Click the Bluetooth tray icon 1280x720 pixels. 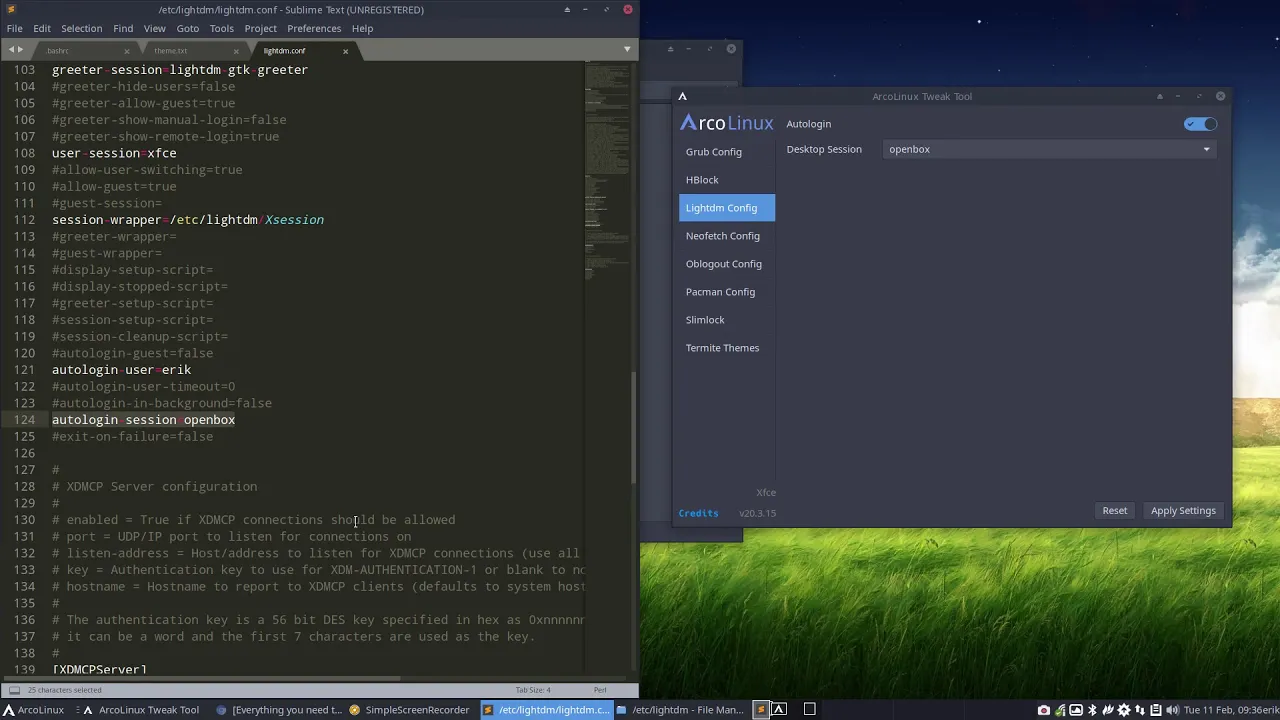coord(1092,710)
